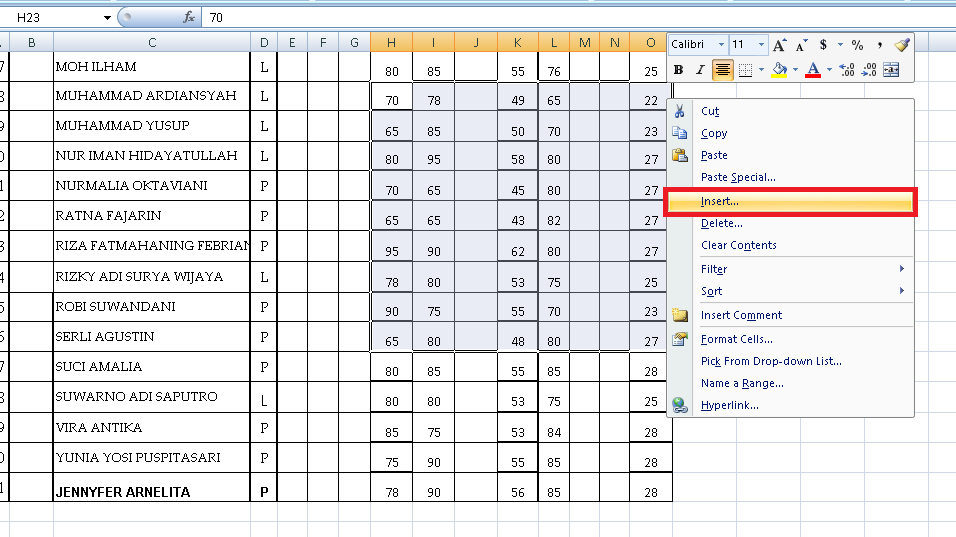This screenshot has width=956, height=537.
Task: Open the Name Box dropdown arrow
Action: point(107,18)
